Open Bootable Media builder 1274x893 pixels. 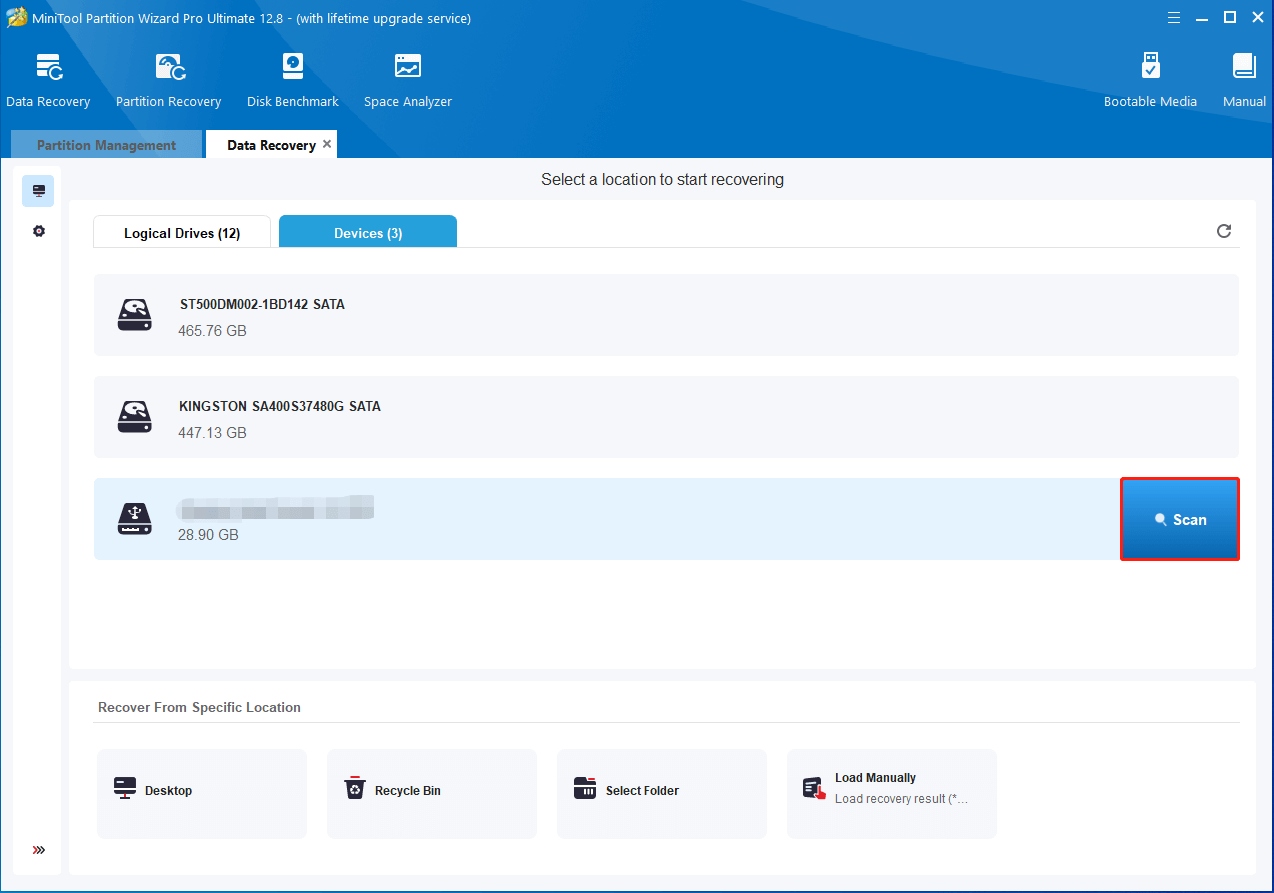click(x=1150, y=80)
